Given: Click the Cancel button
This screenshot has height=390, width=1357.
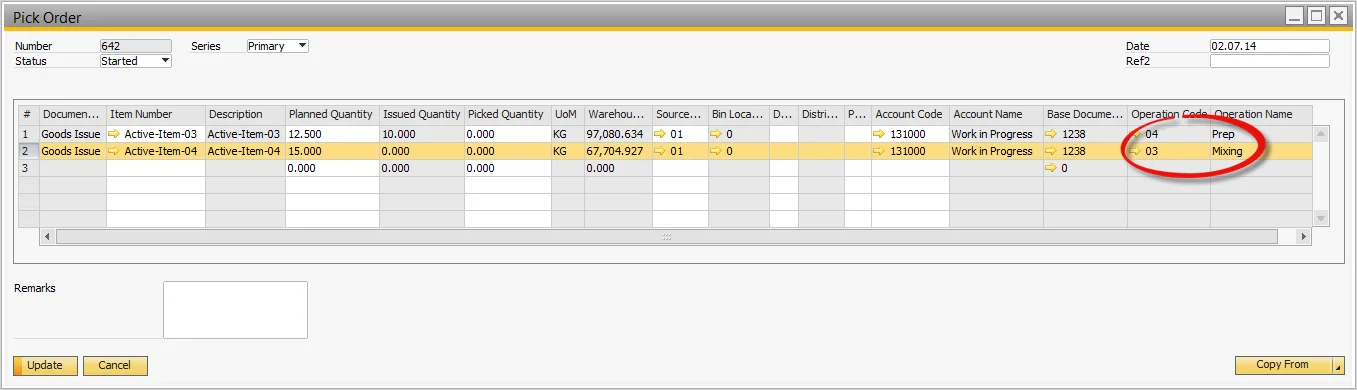Looking at the screenshot, I should pos(115,366).
